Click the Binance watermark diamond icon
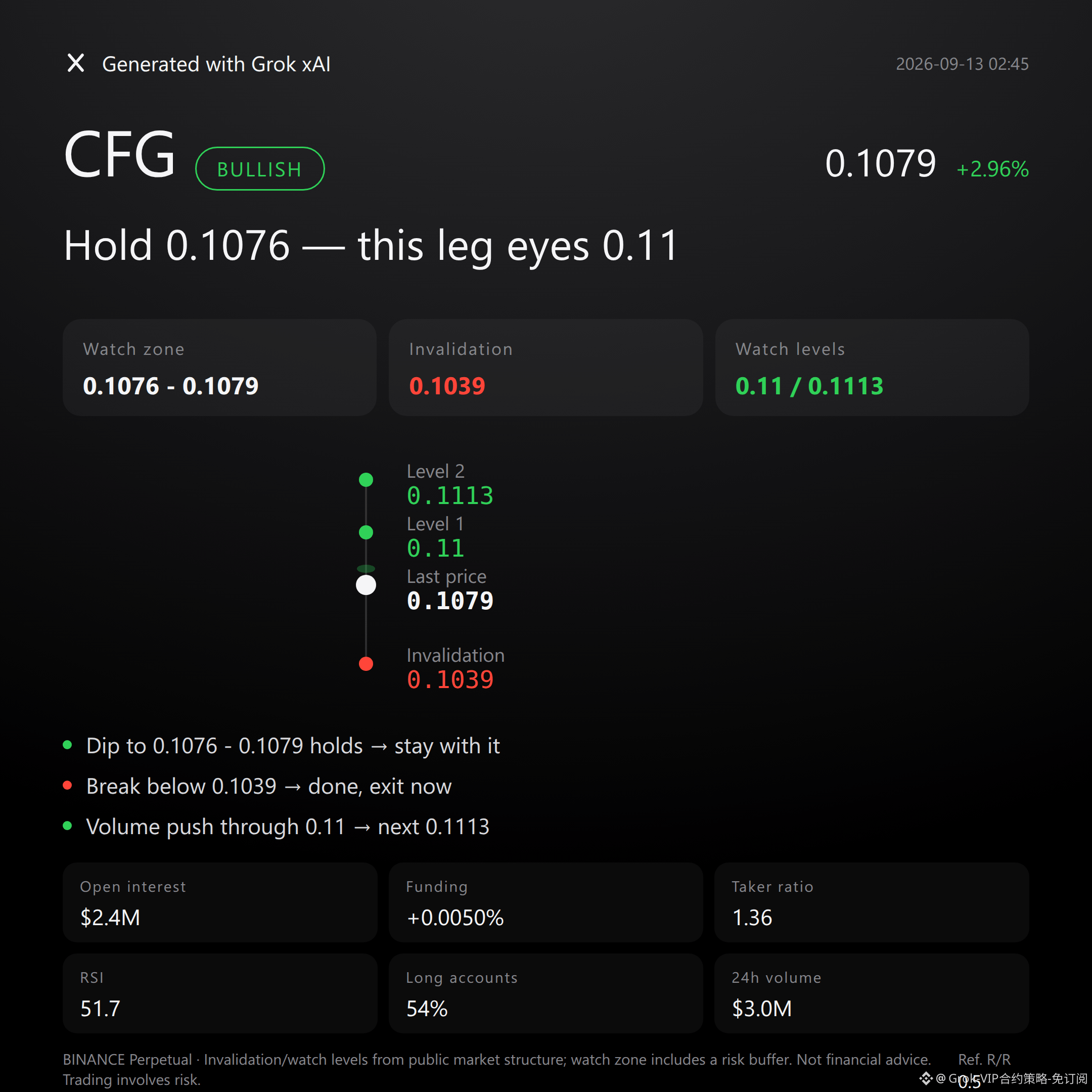The width and height of the screenshot is (1092, 1092). [926, 1078]
